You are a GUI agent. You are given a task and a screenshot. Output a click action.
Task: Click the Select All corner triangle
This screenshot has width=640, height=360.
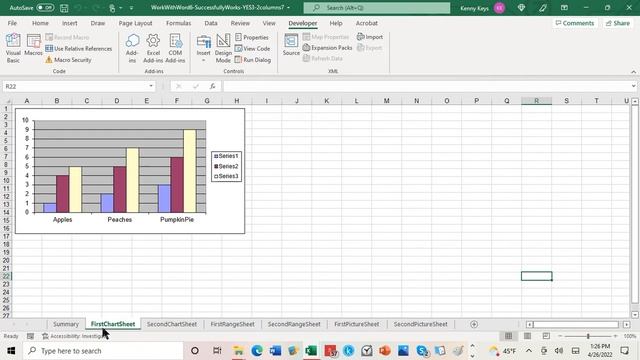(8, 101)
